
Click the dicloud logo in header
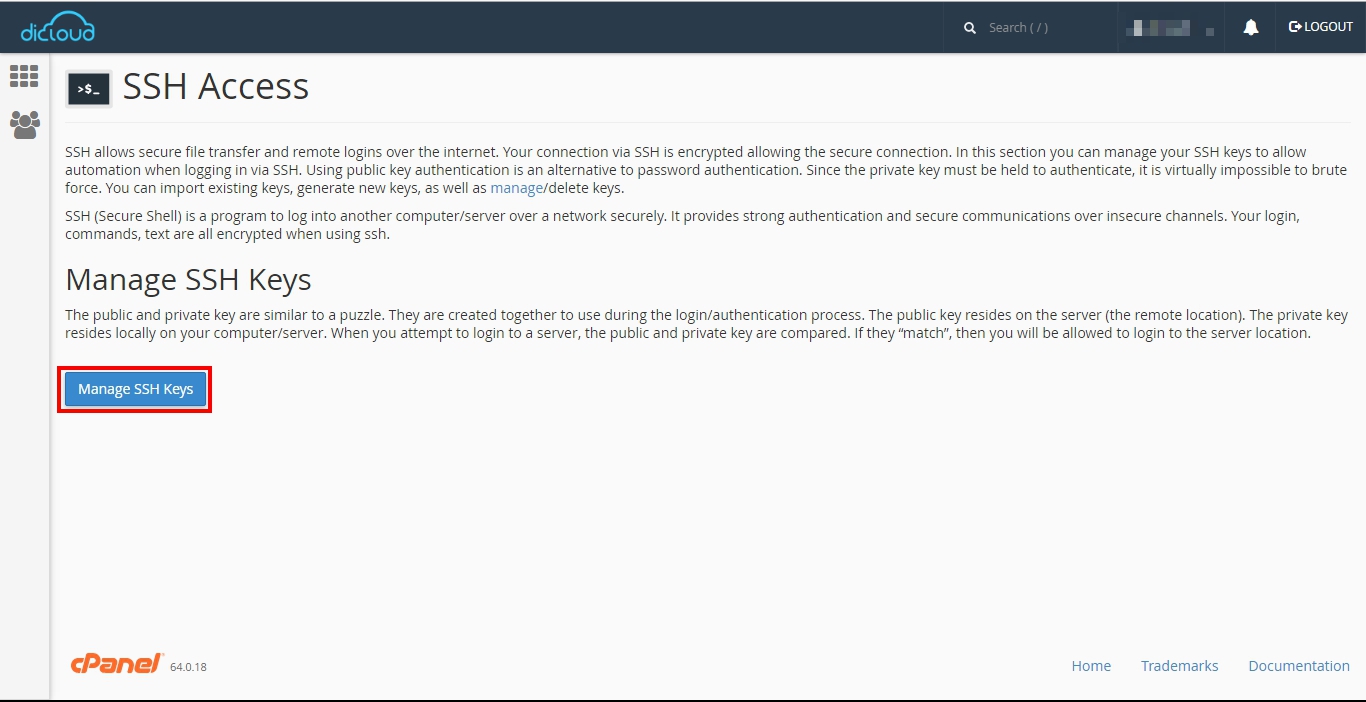pos(58,27)
